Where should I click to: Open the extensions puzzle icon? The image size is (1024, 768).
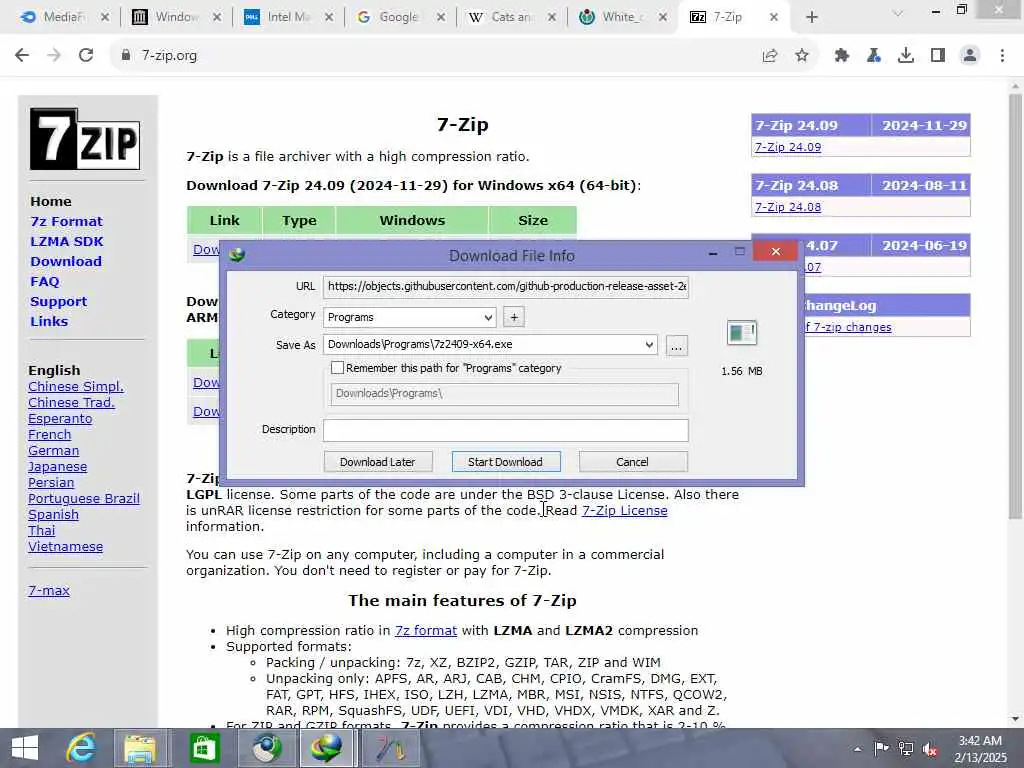click(x=842, y=56)
